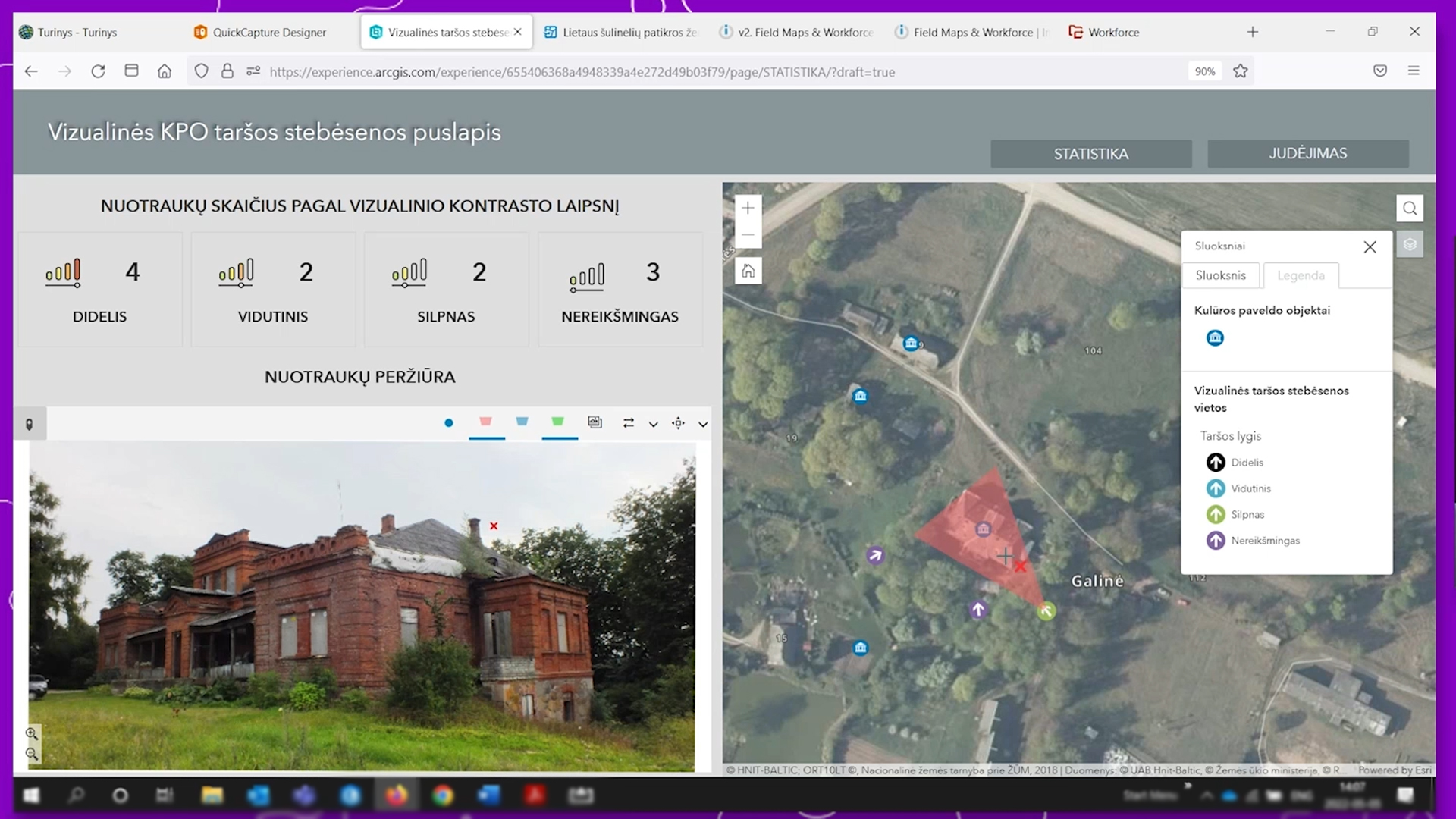The height and width of the screenshot is (819, 1456).
Task: Switch to the Sluoksnis tab
Action: (x=1220, y=275)
